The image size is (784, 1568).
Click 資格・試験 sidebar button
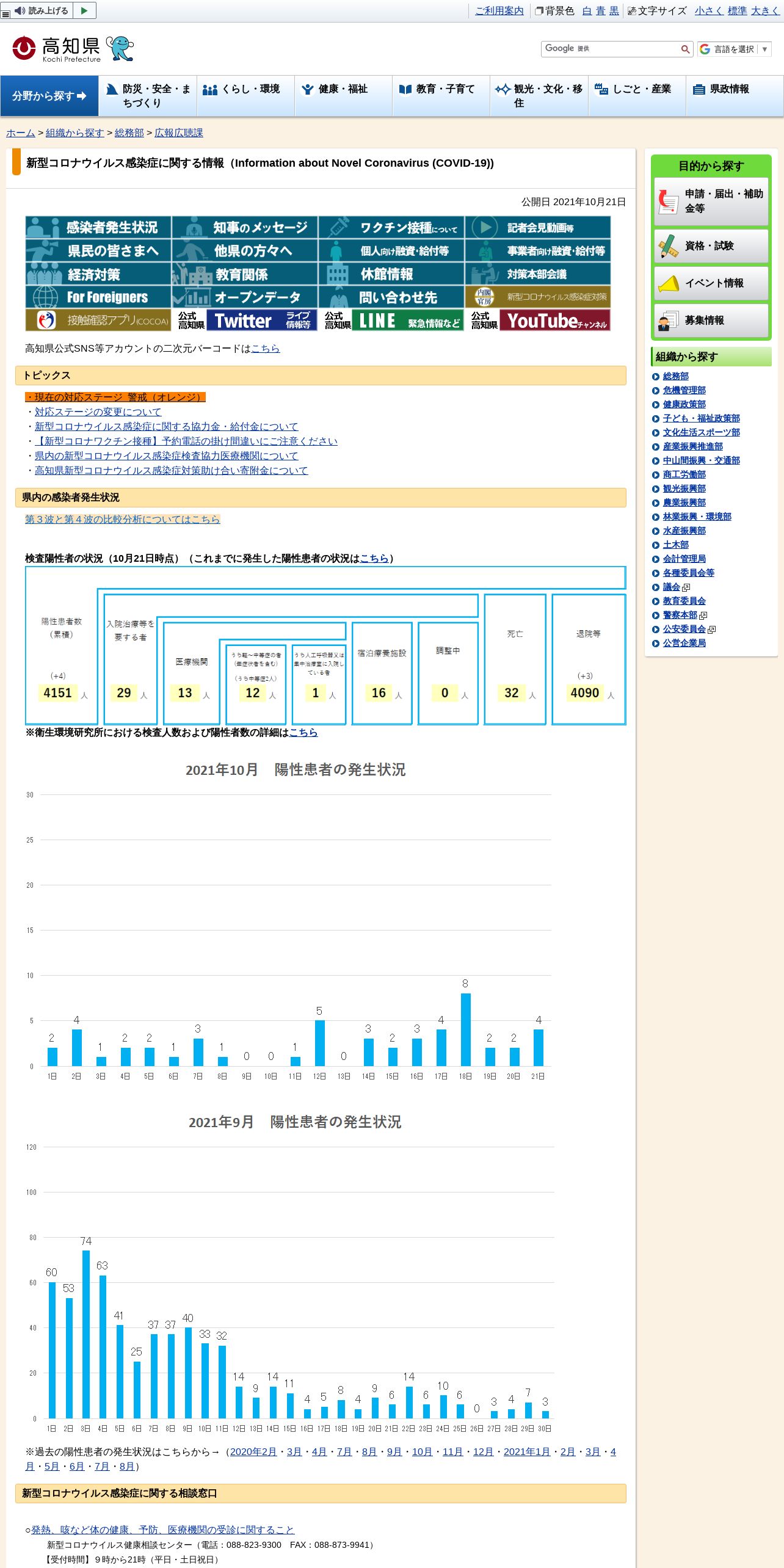click(711, 245)
